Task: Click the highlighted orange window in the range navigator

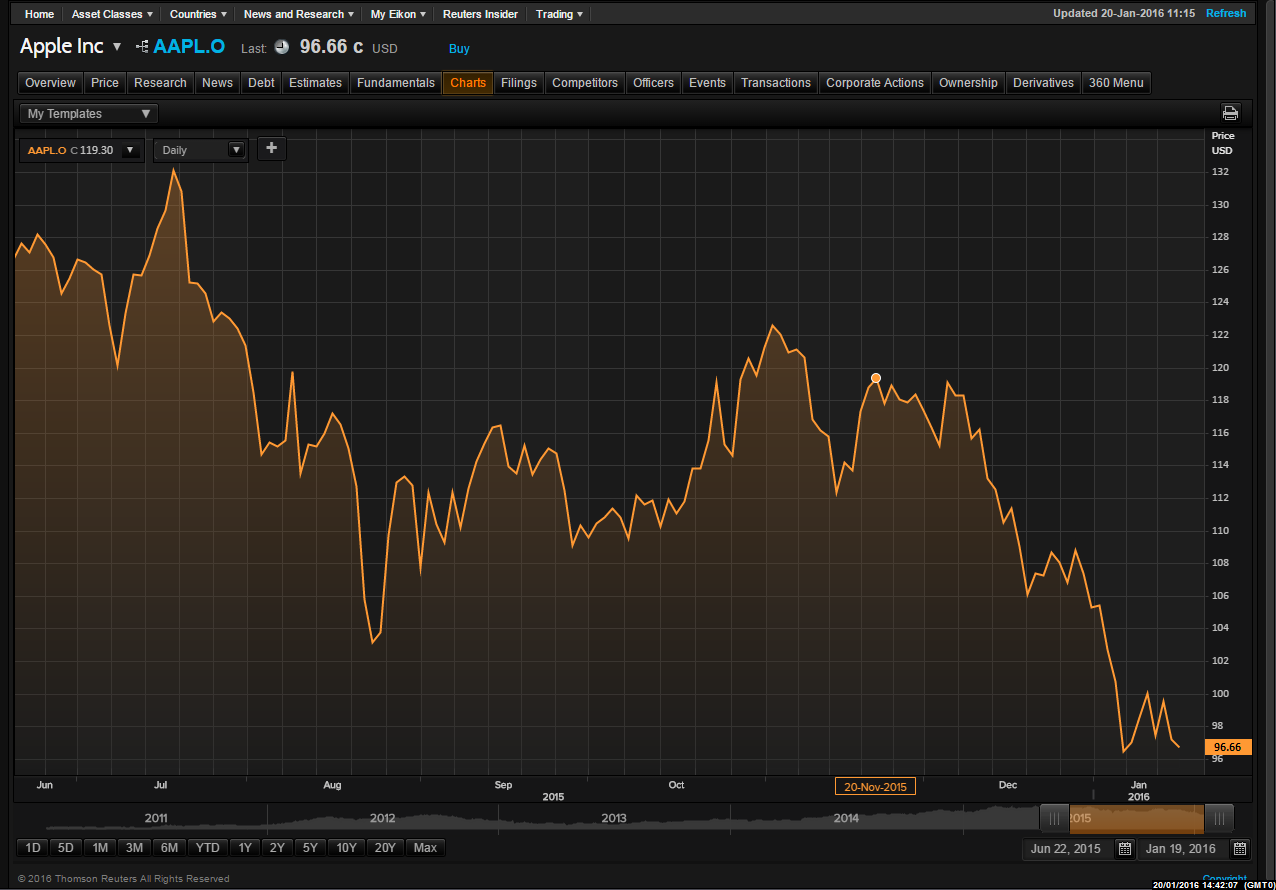Action: (1137, 818)
